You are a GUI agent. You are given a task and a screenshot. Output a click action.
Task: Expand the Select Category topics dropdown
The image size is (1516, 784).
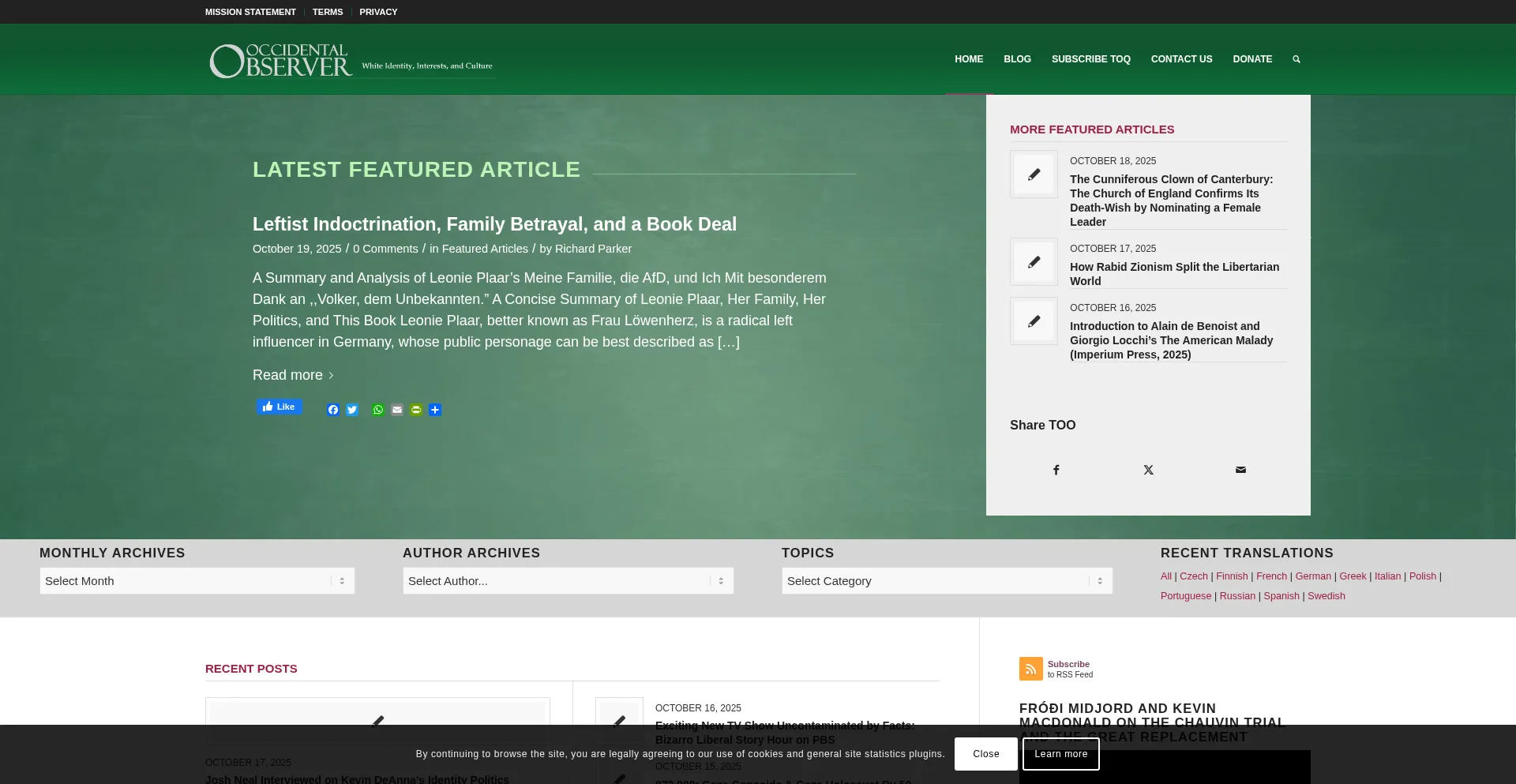coord(947,581)
